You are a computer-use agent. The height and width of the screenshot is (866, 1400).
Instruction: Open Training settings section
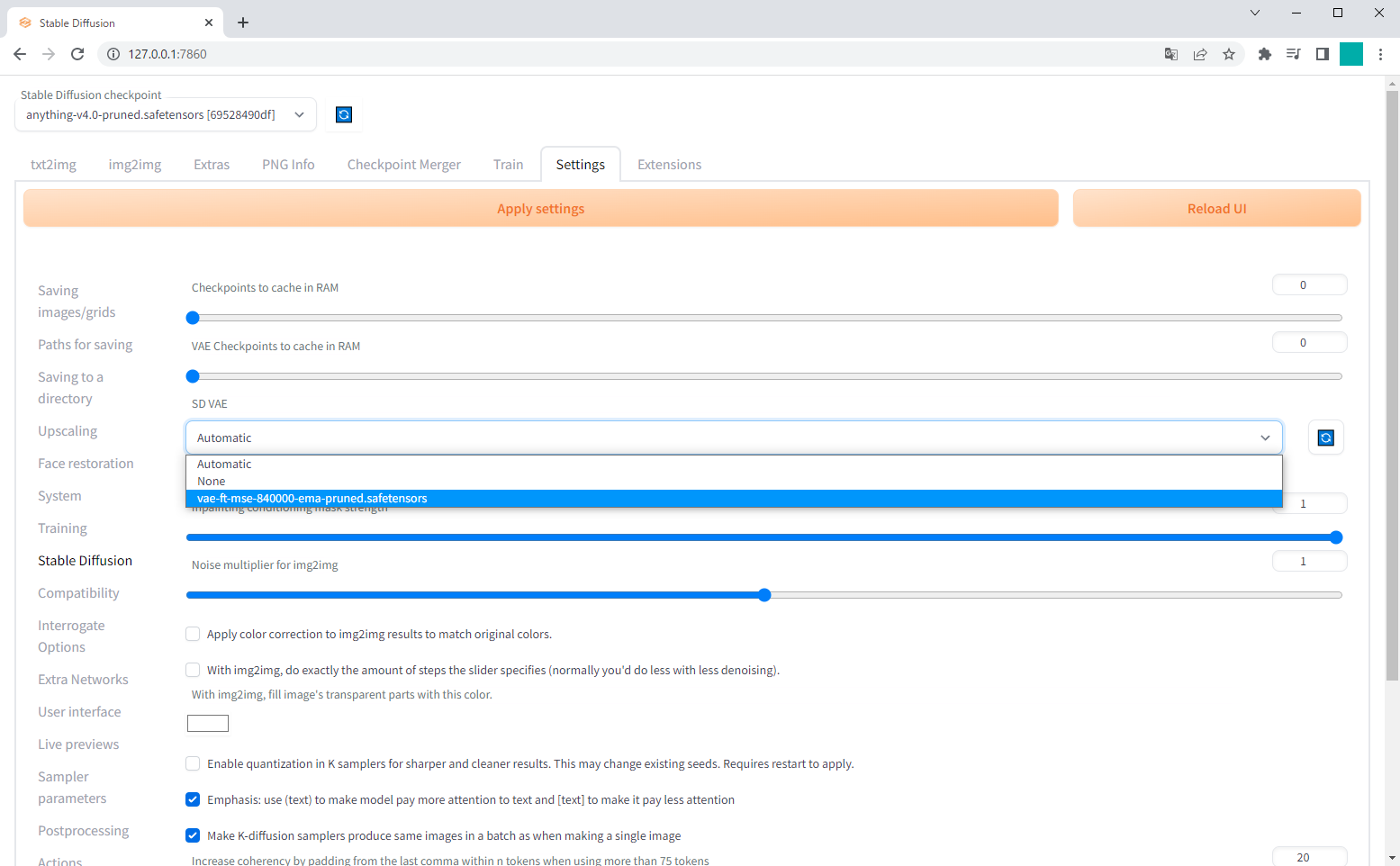click(x=62, y=528)
